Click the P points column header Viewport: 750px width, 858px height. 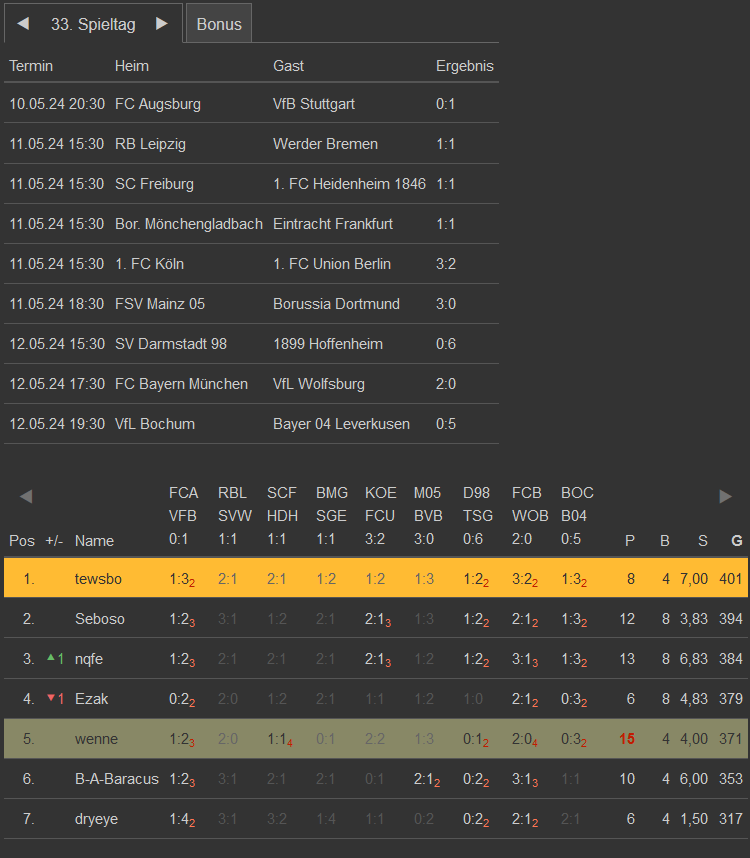(x=629, y=541)
